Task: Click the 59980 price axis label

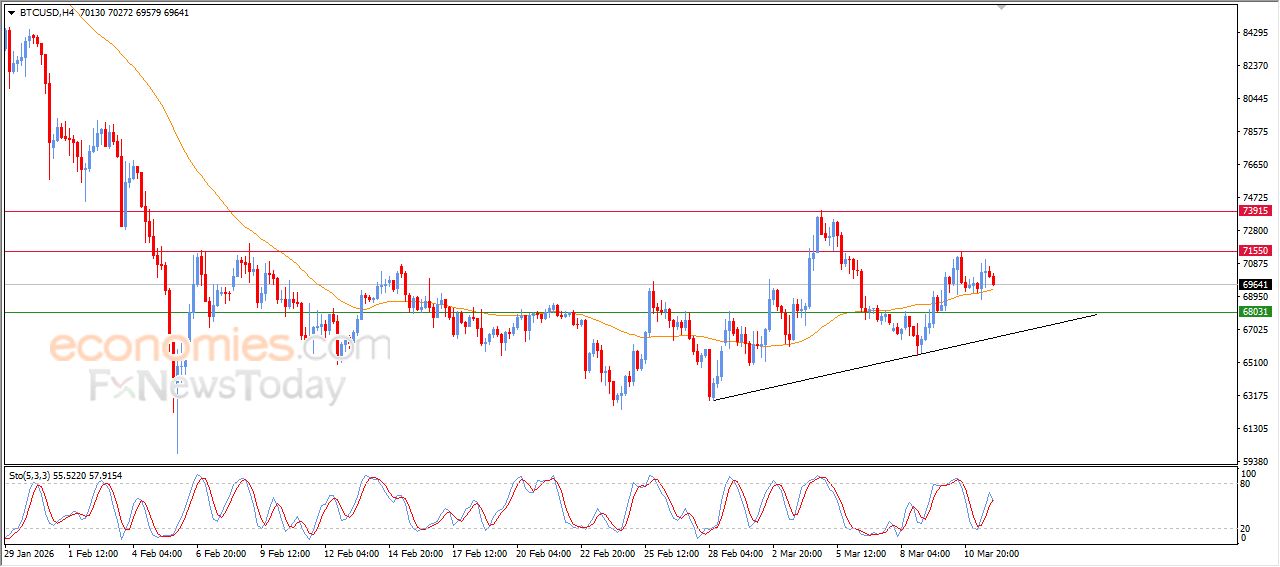Action: click(1254, 461)
